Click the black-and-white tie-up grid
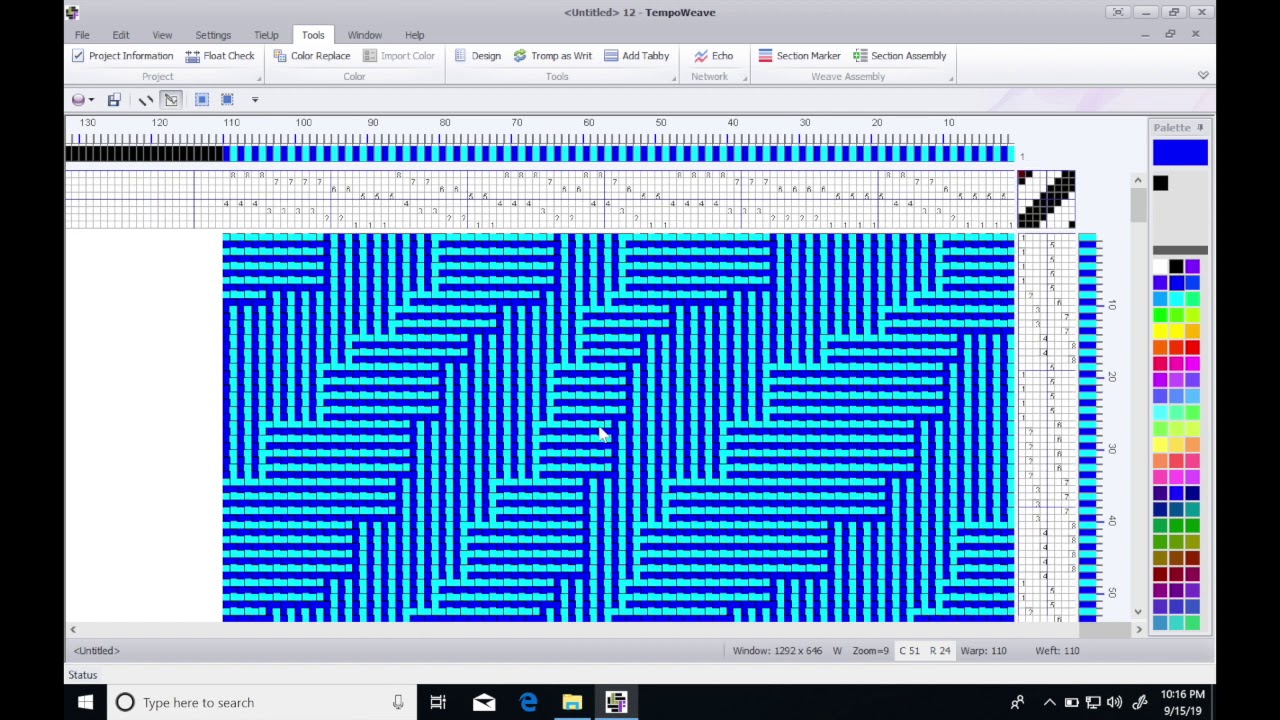The width and height of the screenshot is (1280, 720). 1046,199
